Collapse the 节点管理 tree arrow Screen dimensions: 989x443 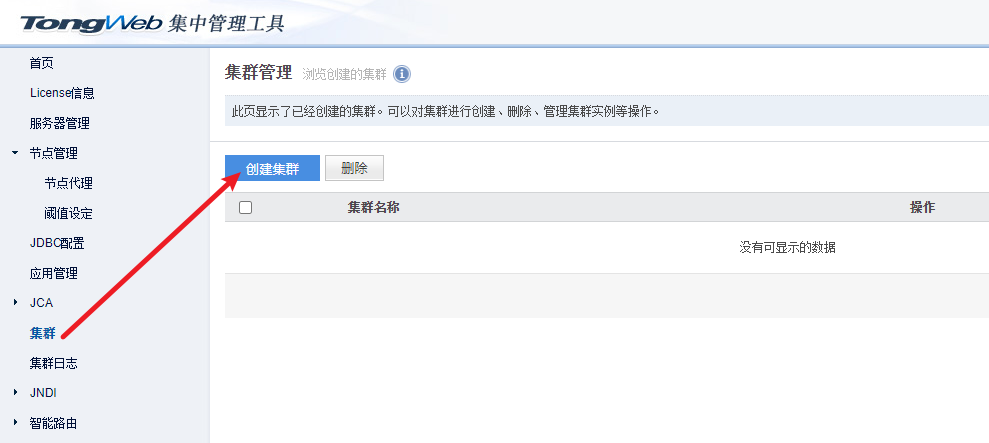click(15, 153)
